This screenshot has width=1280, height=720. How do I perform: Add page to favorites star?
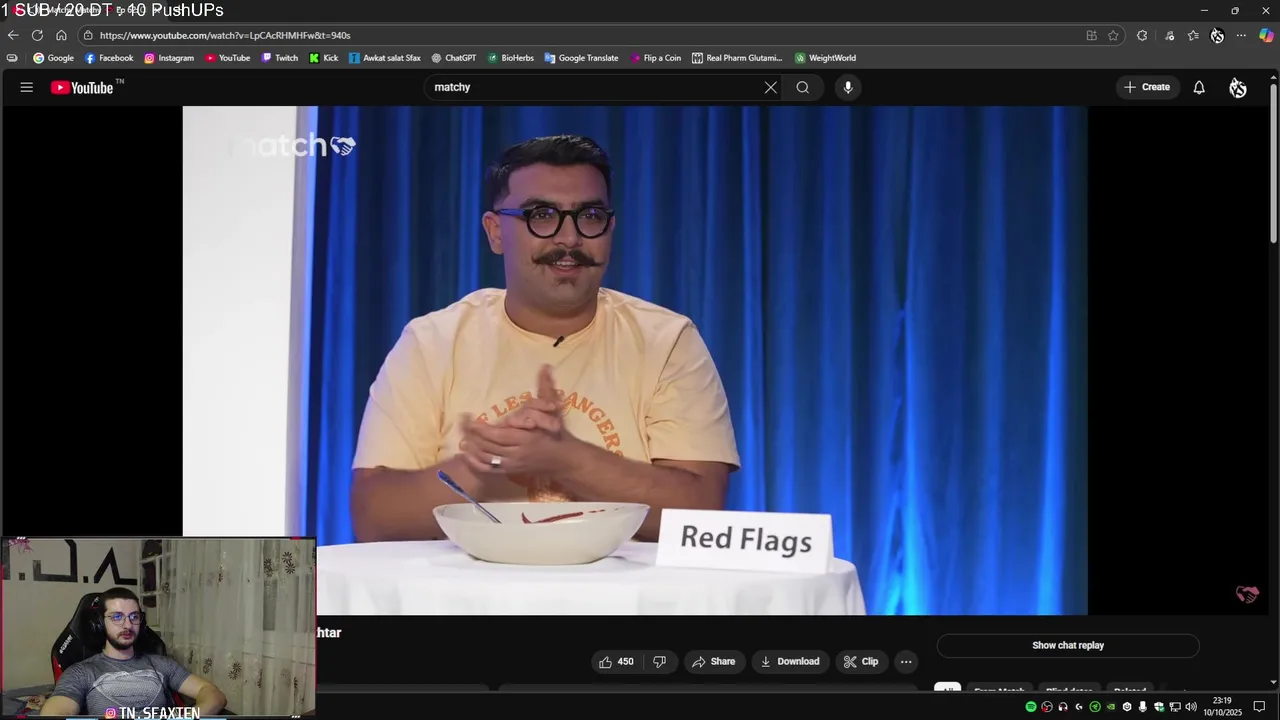(1113, 35)
